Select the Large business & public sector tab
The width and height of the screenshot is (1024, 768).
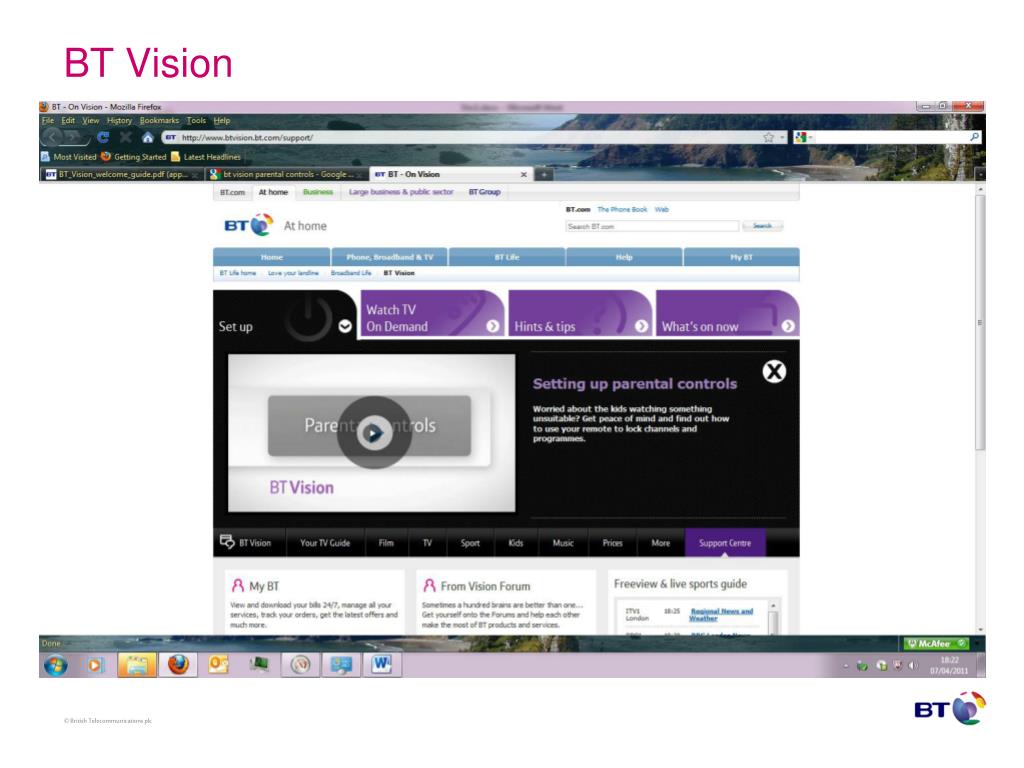(400, 192)
